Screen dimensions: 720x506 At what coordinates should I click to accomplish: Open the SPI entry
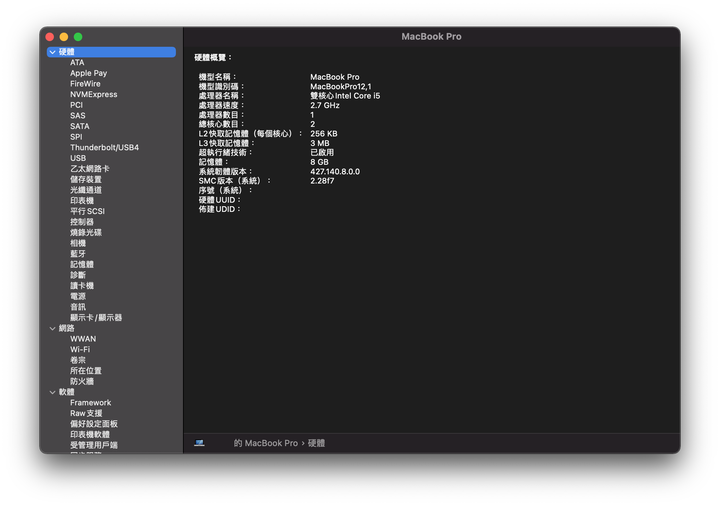76,137
